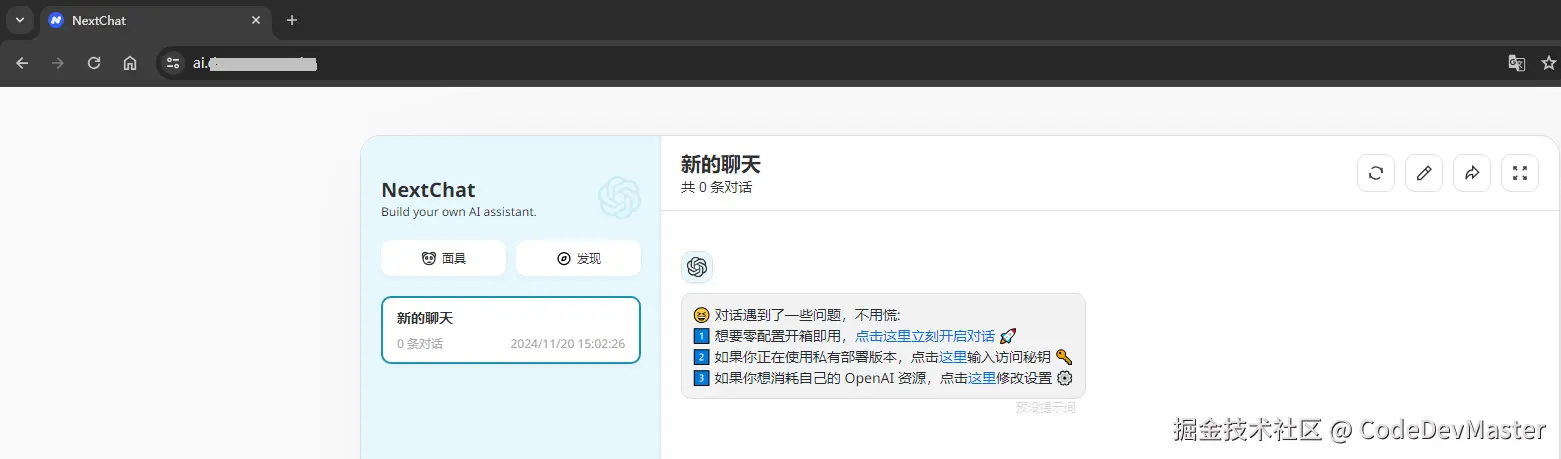Click the 共 0 条对话 subtitle text
The image size is (1561, 459).
coord(716,187)
